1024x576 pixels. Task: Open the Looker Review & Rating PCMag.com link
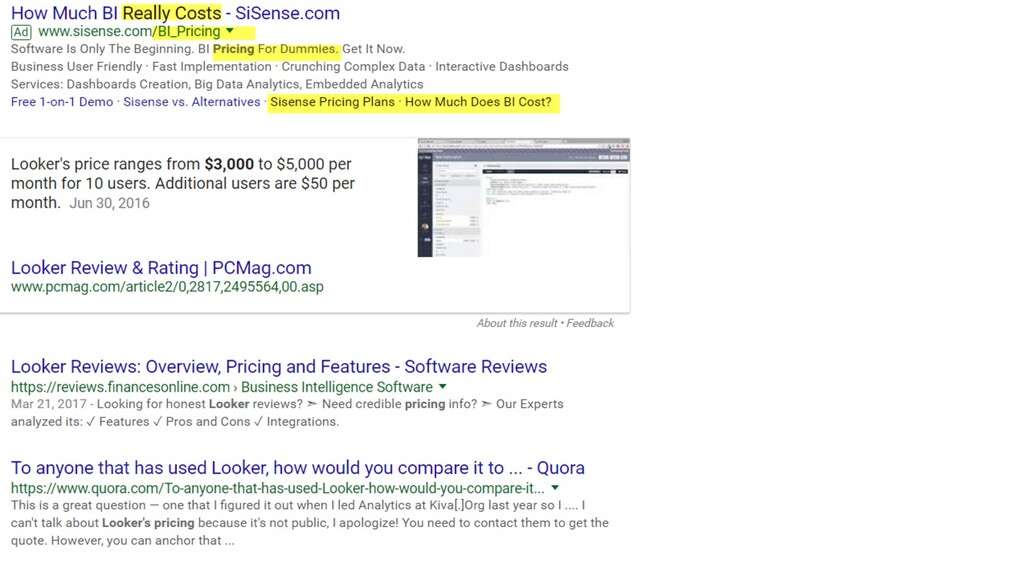(x=161, y=268)
